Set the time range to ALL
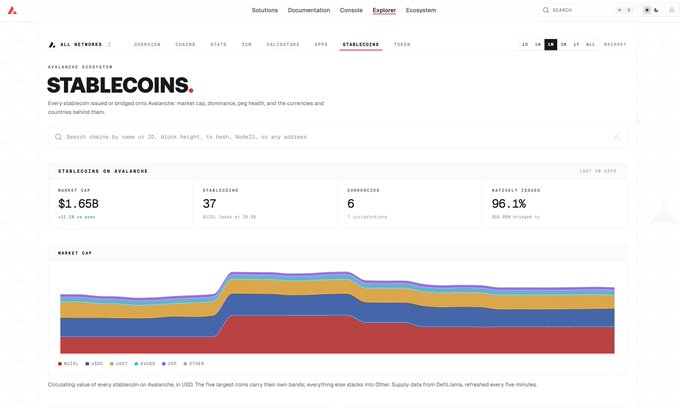Image resolution: width=680 pixels, height=407 pixels. (x=591, y=44)
